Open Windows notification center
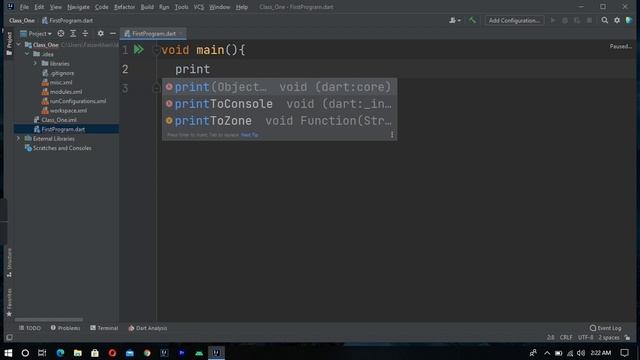The image size is (640, 360). pos(624,353)
